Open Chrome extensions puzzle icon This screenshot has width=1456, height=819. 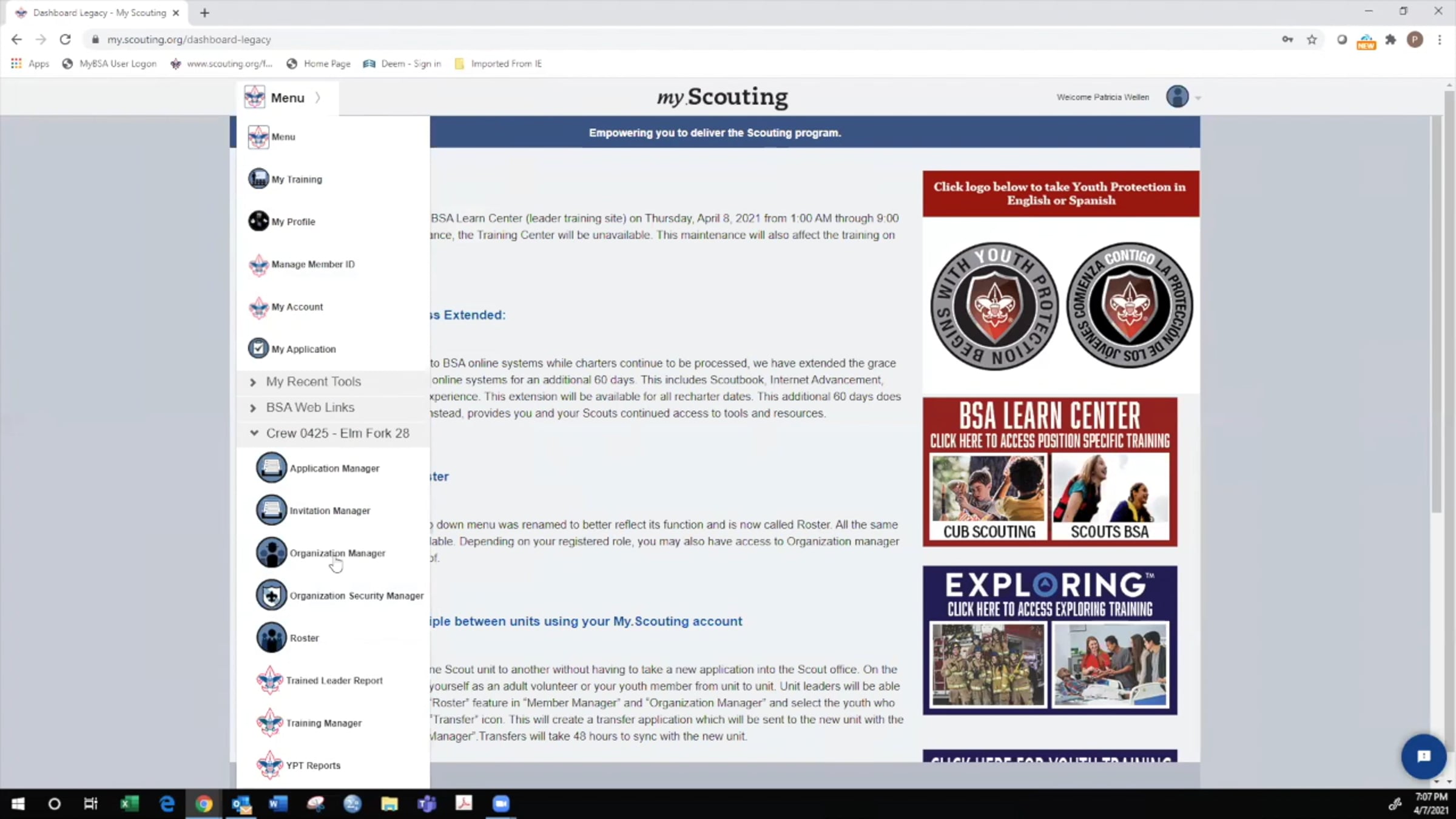pos(1390,39)
